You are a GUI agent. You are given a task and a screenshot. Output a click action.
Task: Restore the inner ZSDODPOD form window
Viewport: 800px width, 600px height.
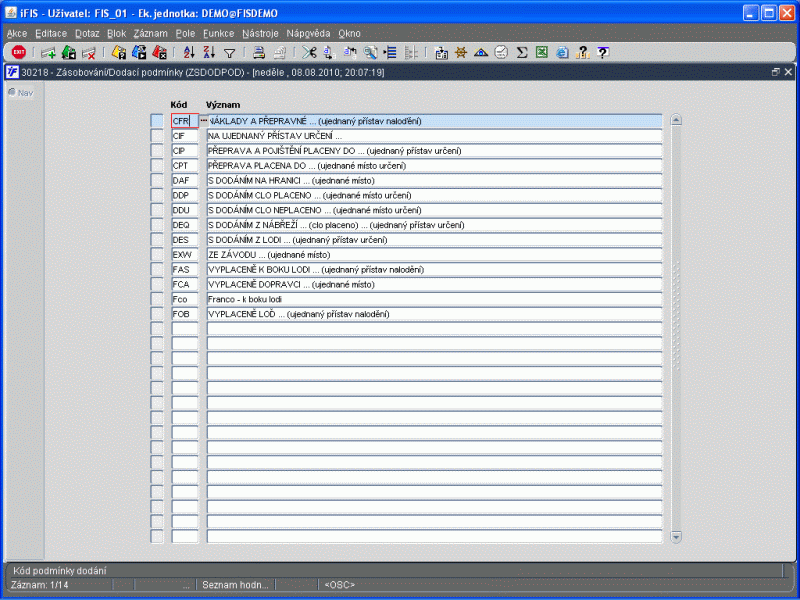click(x=776, y=72)
